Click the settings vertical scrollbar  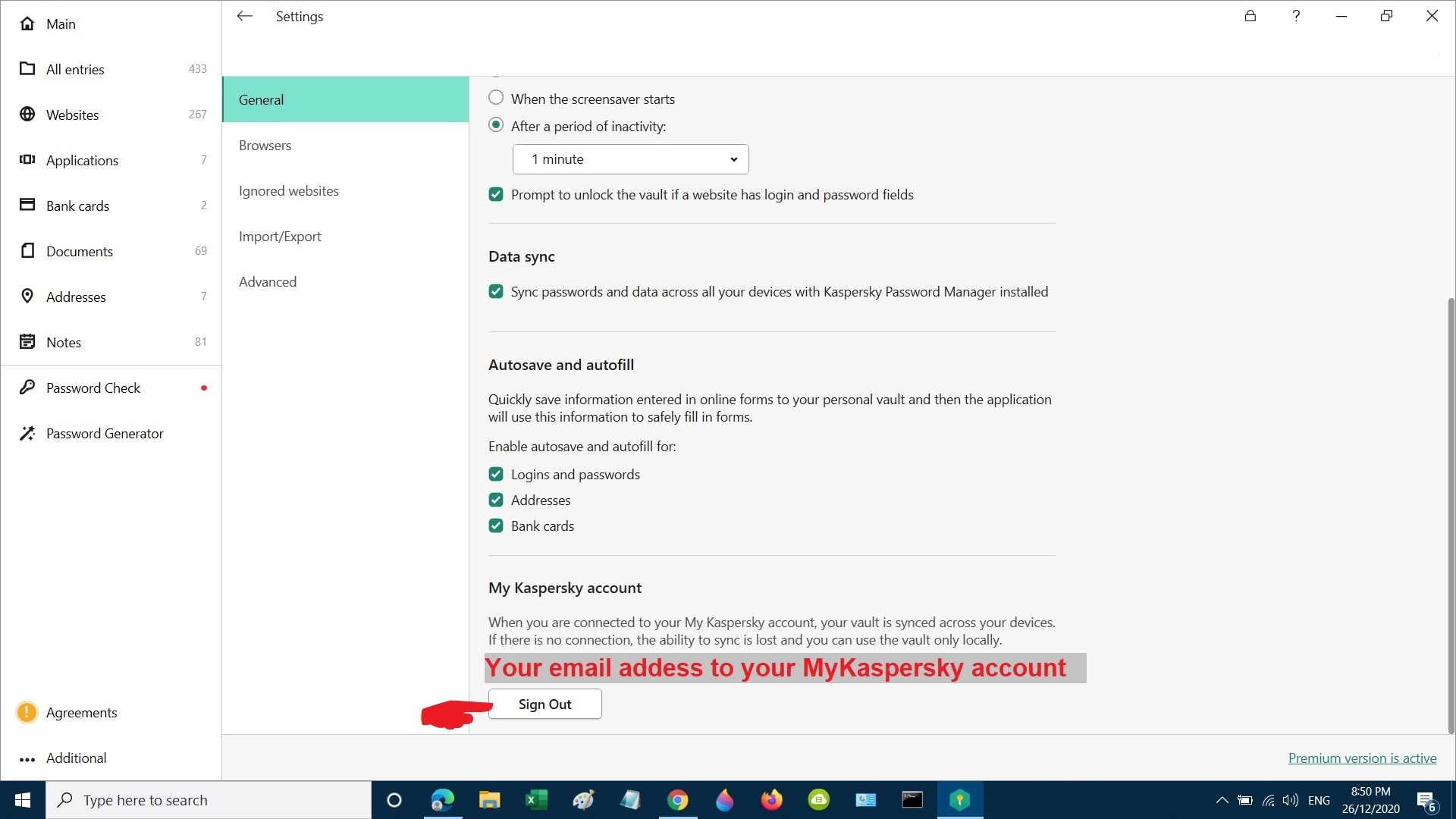coord(1451,516)
